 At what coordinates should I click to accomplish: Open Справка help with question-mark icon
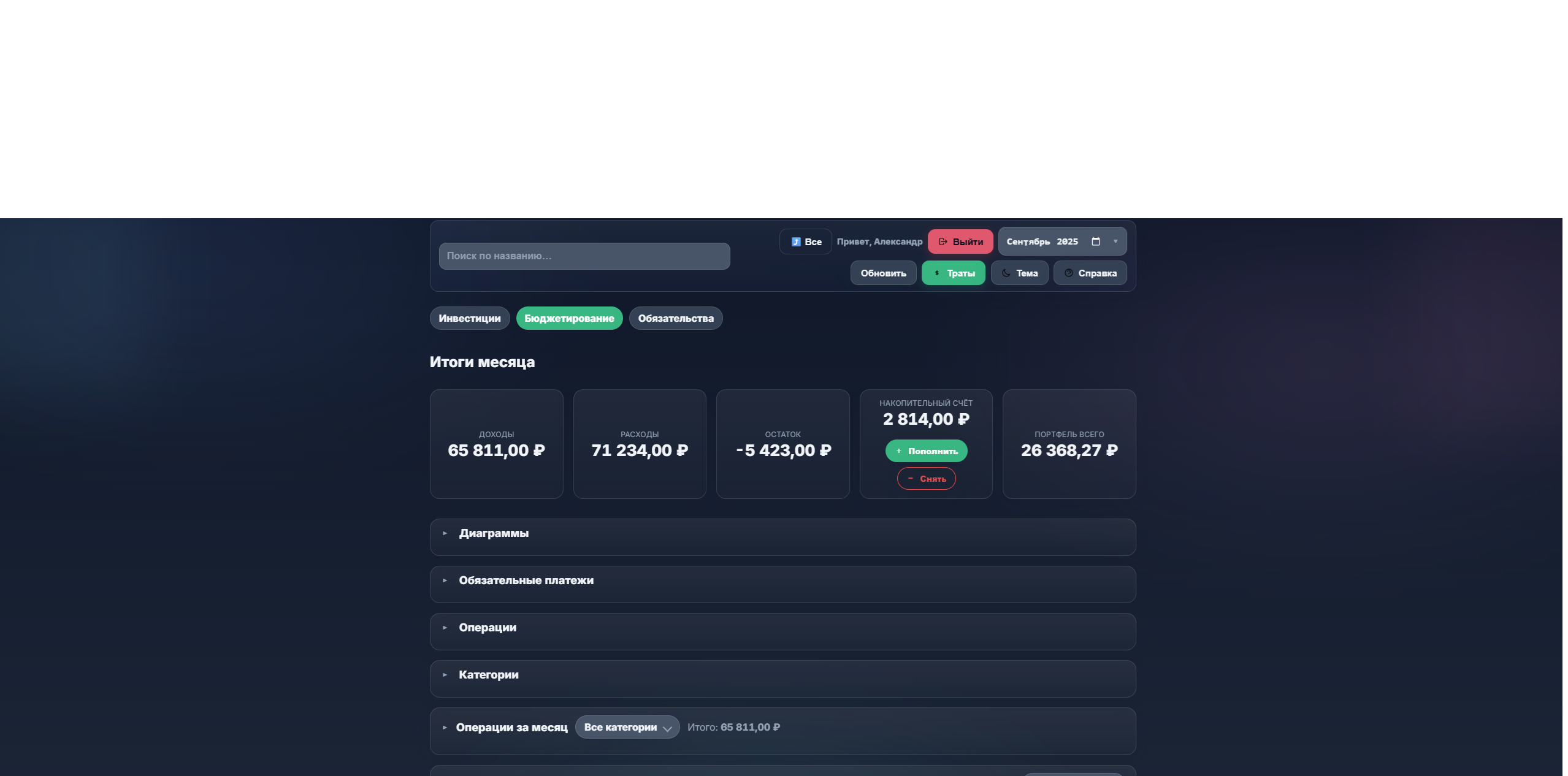pos(1090,273)
